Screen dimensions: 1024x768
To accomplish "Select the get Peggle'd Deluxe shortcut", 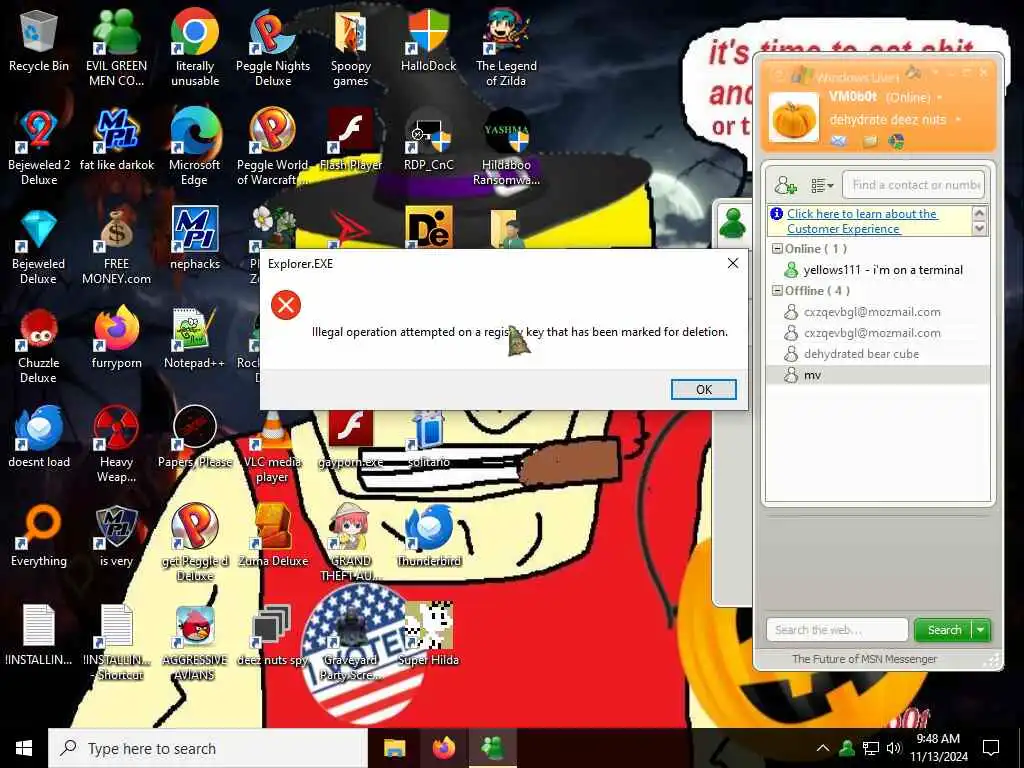I will coord(195,544).
